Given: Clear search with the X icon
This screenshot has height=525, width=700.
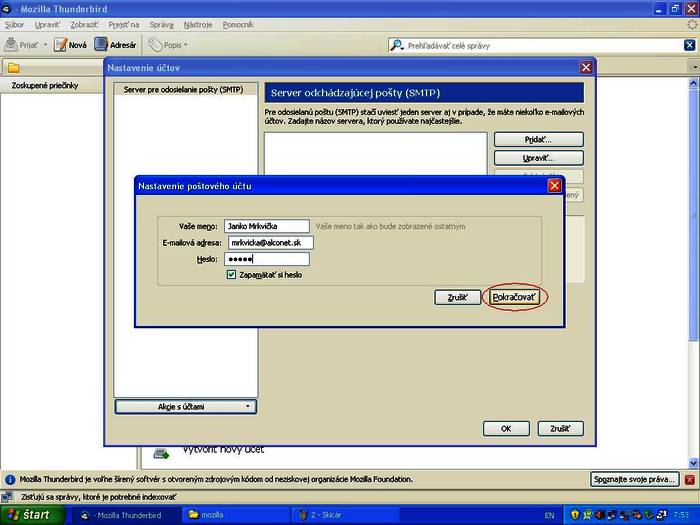Looking at the screenshot, I should point(689,45).
